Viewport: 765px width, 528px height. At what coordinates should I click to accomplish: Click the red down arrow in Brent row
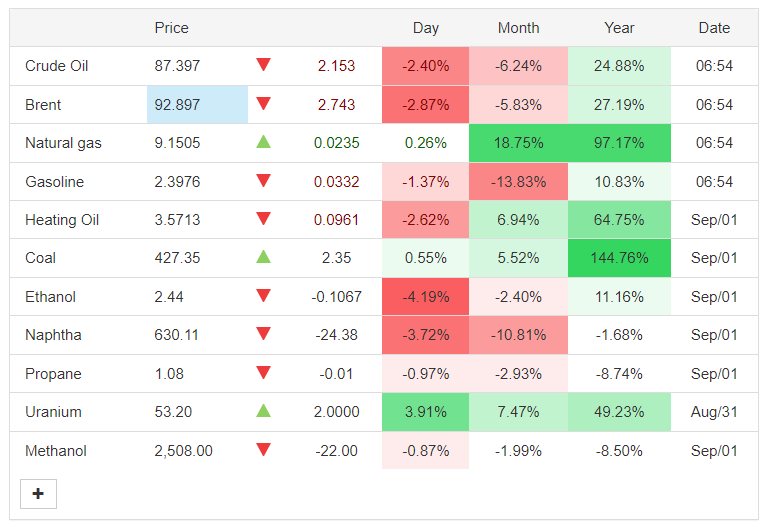263,103
